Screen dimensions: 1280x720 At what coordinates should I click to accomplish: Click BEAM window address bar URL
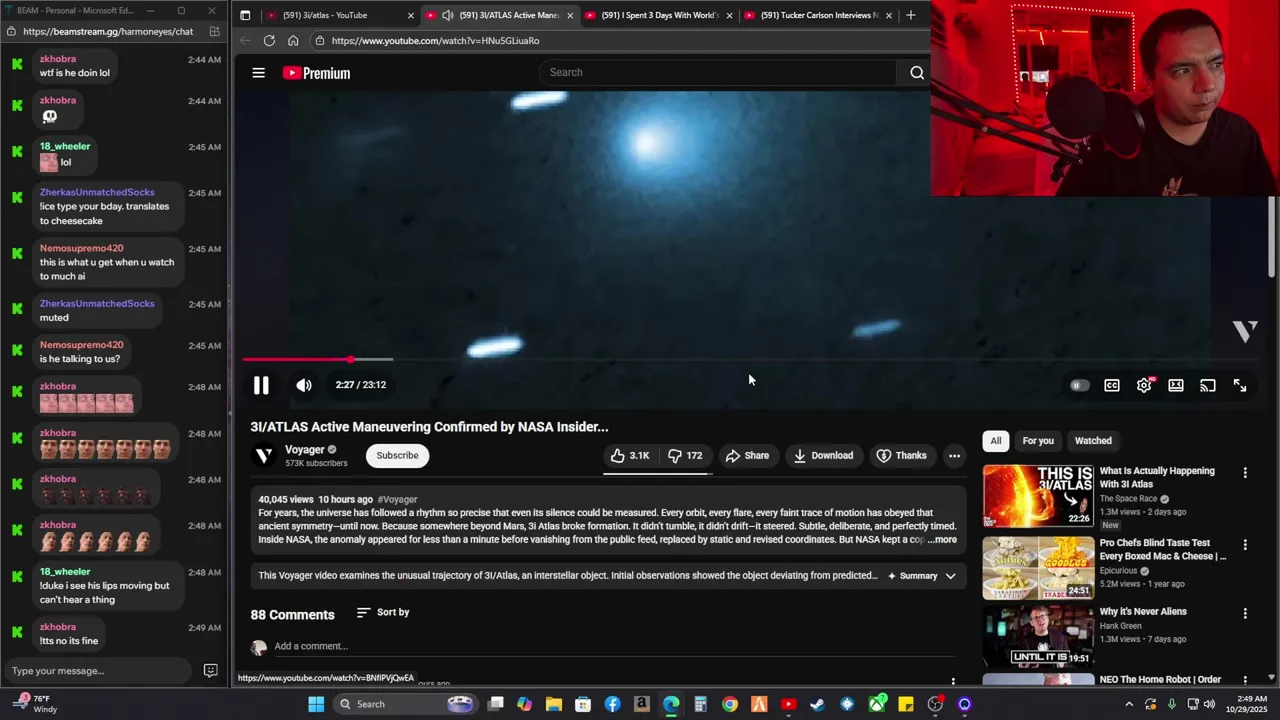click(x=108, y=31)
